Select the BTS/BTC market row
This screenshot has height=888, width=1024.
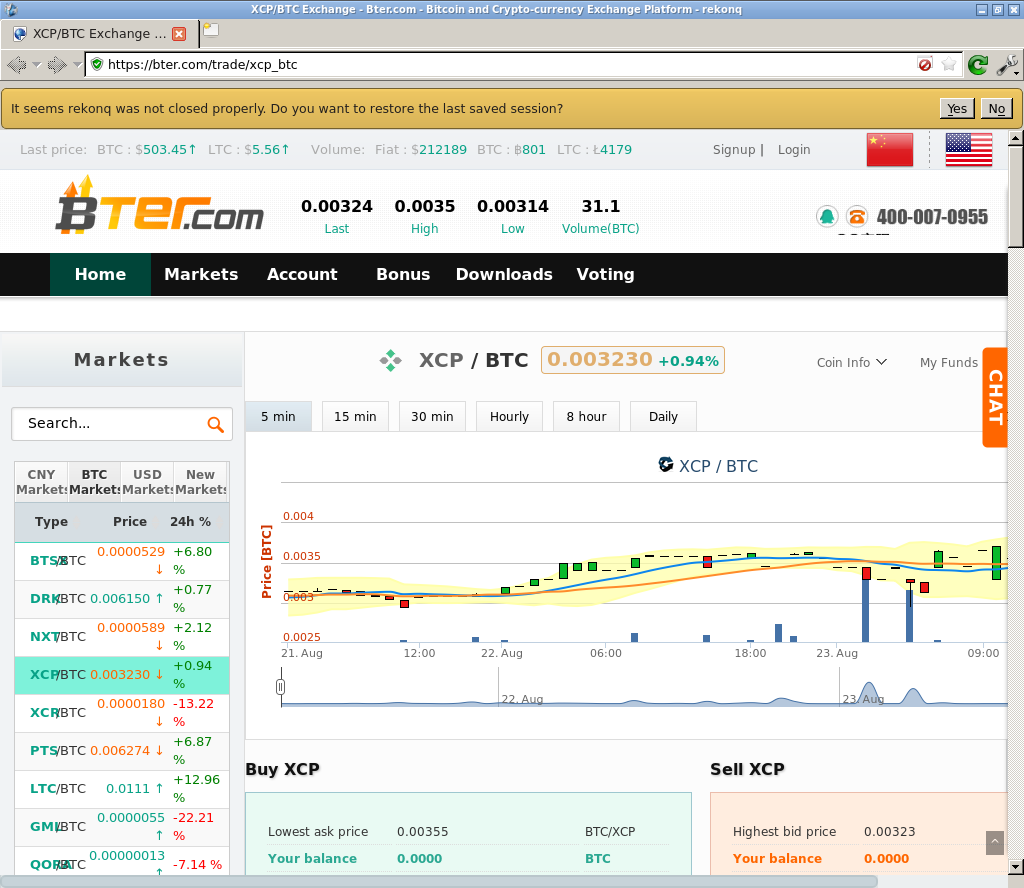pyautogui.click(x=122, y=561)
